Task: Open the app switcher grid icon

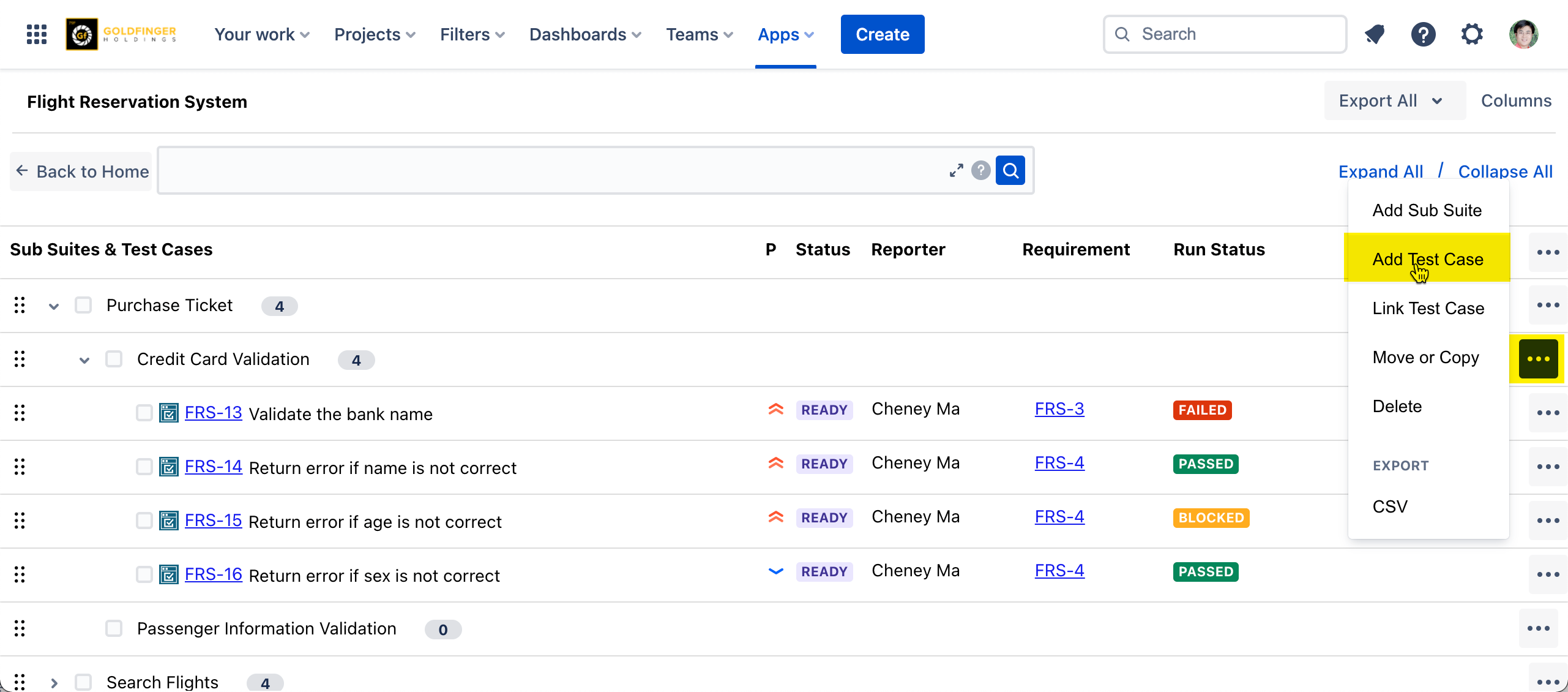Action: 37,34
